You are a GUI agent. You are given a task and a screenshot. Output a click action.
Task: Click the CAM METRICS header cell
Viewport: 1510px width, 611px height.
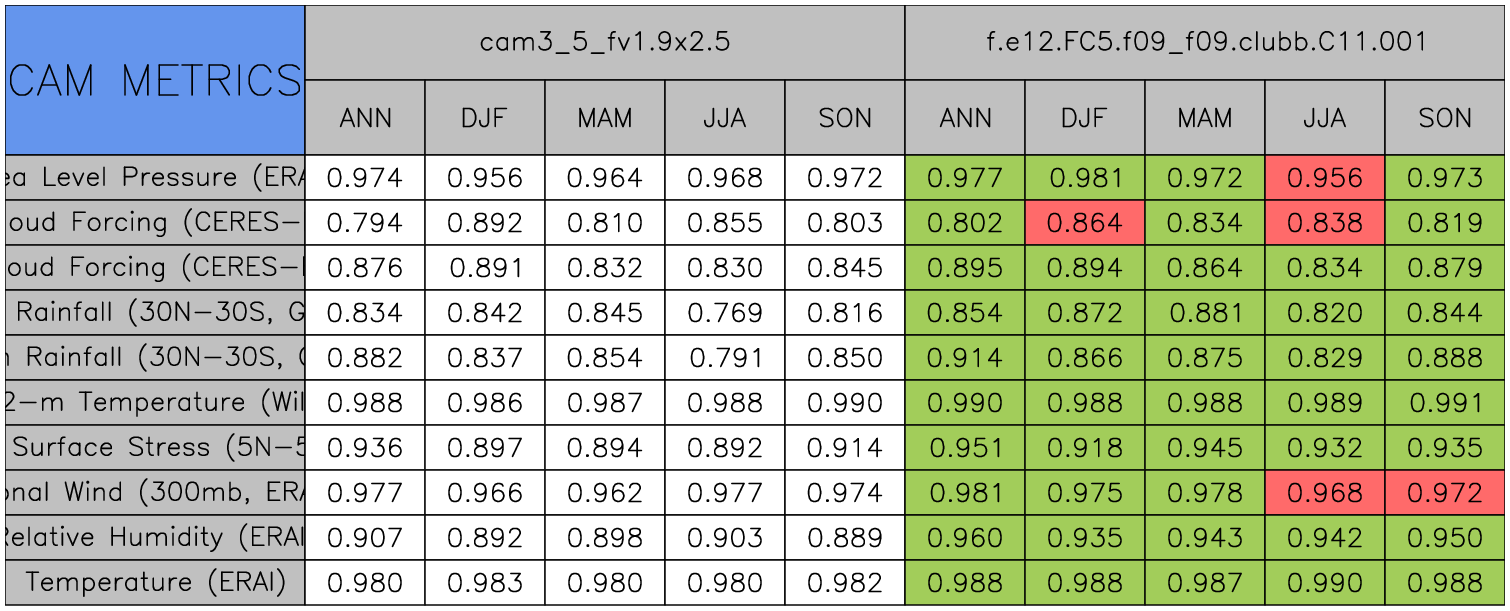154,80
